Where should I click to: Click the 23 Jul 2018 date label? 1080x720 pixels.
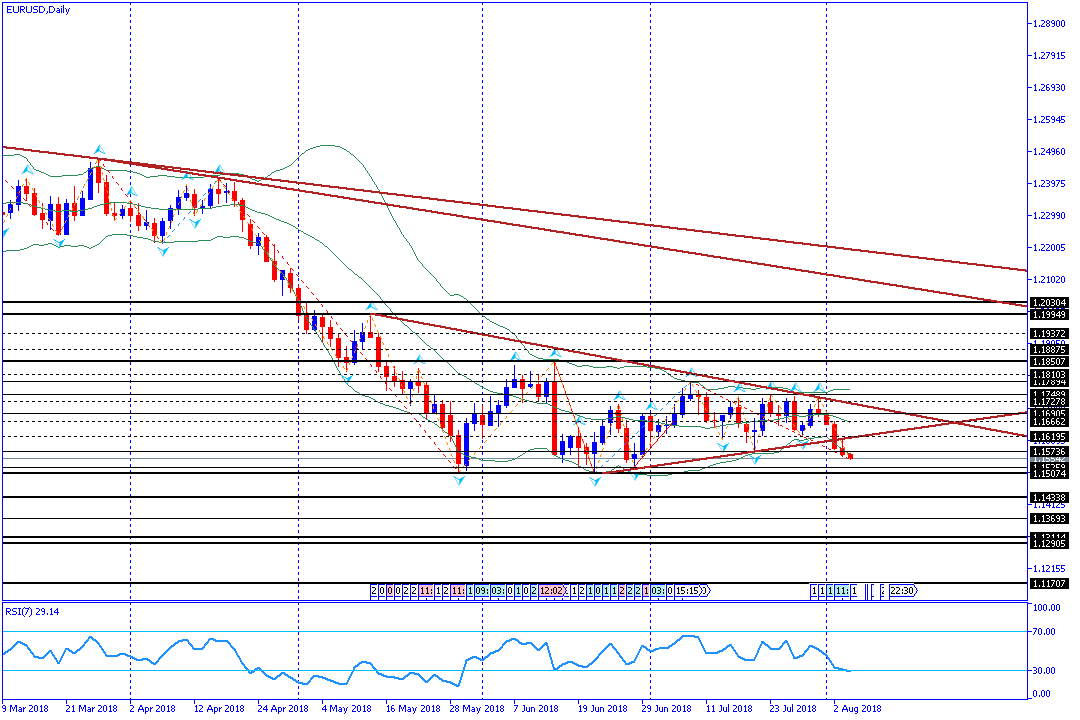tap(793, 708)
